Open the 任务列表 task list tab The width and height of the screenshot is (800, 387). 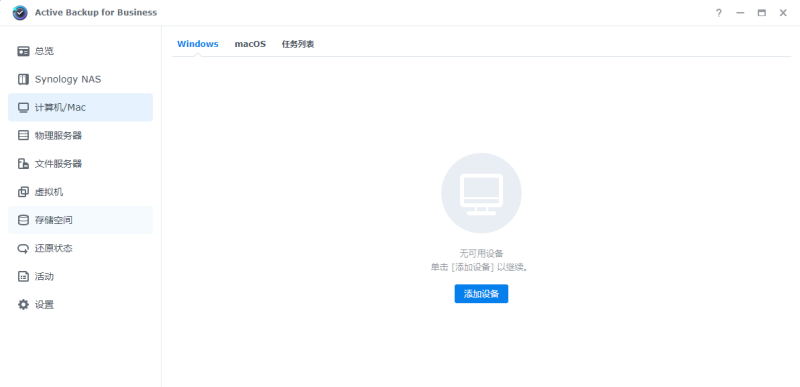[298, 44]
